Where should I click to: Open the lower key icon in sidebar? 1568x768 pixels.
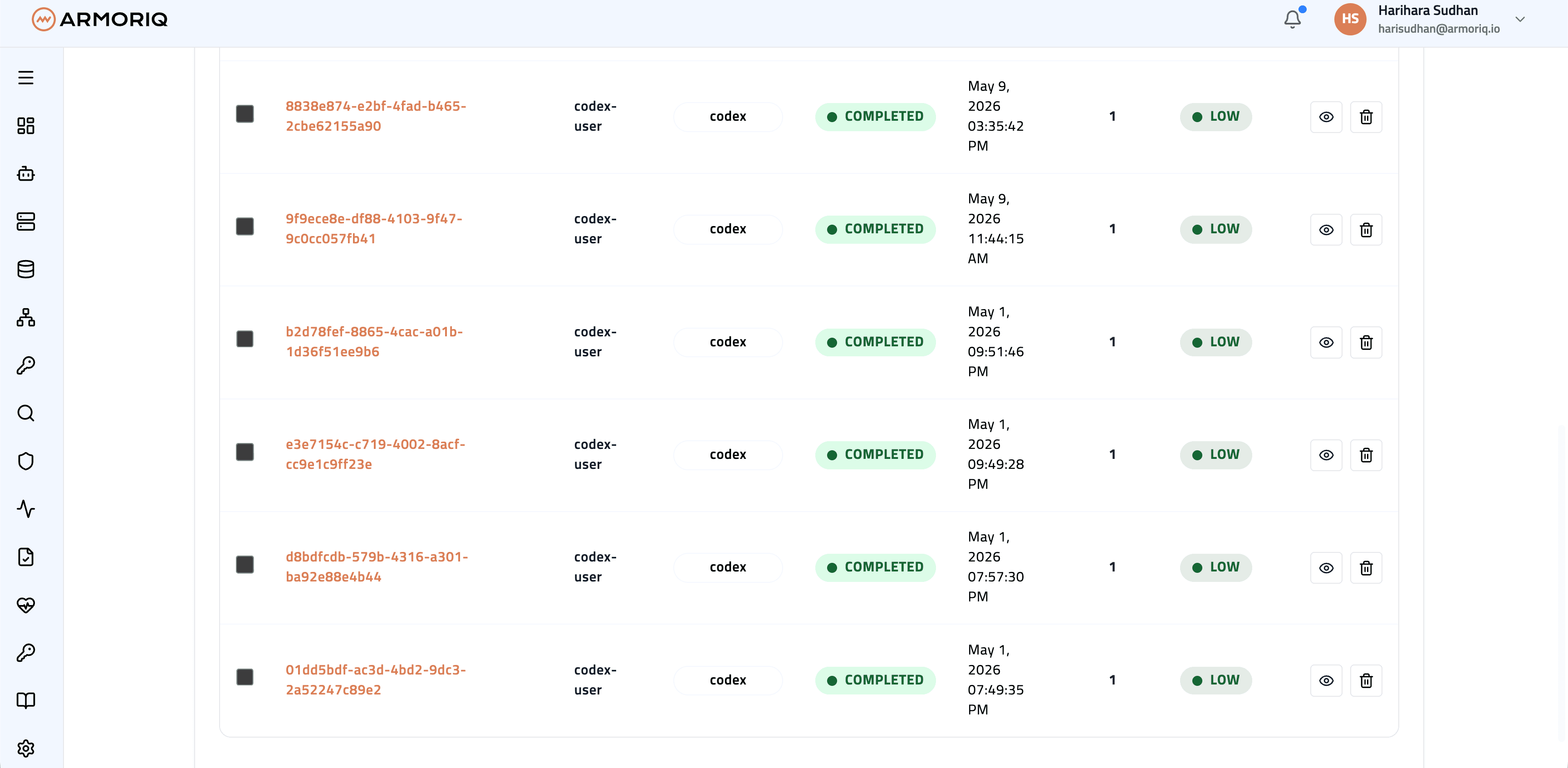pyautogui.click(x=25, y=653)
